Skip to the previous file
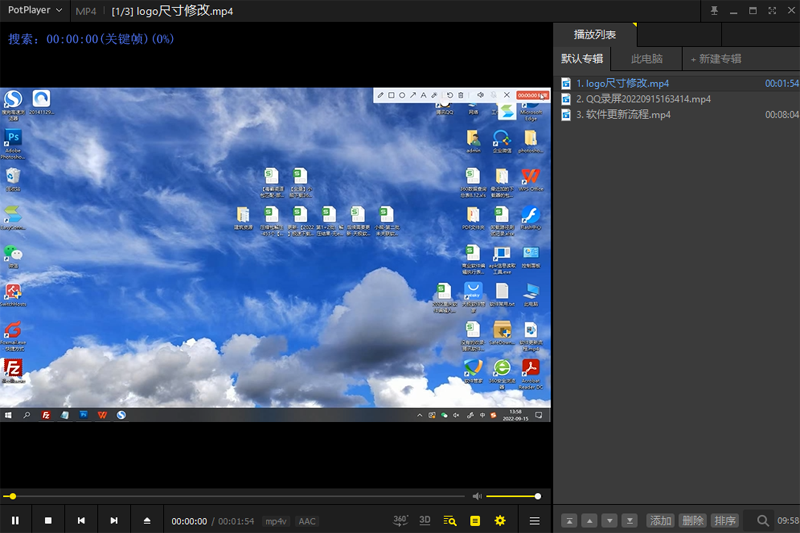Image resolution: width=800 pixels, height=533 pixels. 81,521
